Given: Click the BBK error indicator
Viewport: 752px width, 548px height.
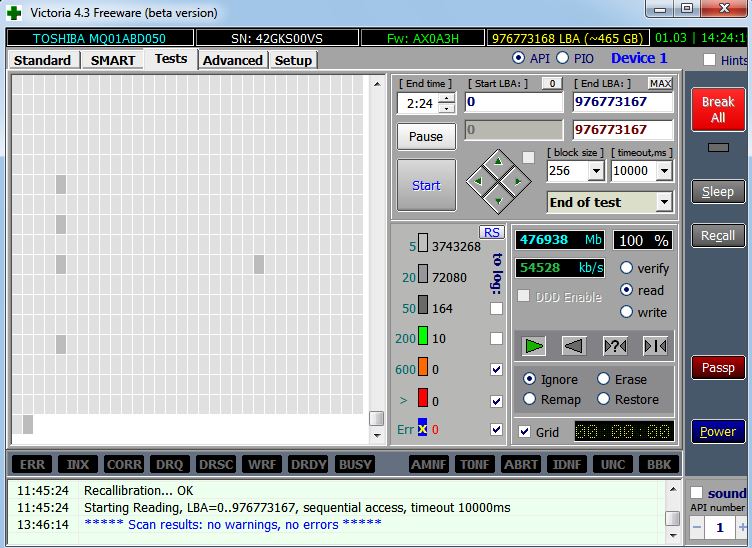Looking at the screenshot, I should pos(659,464).
